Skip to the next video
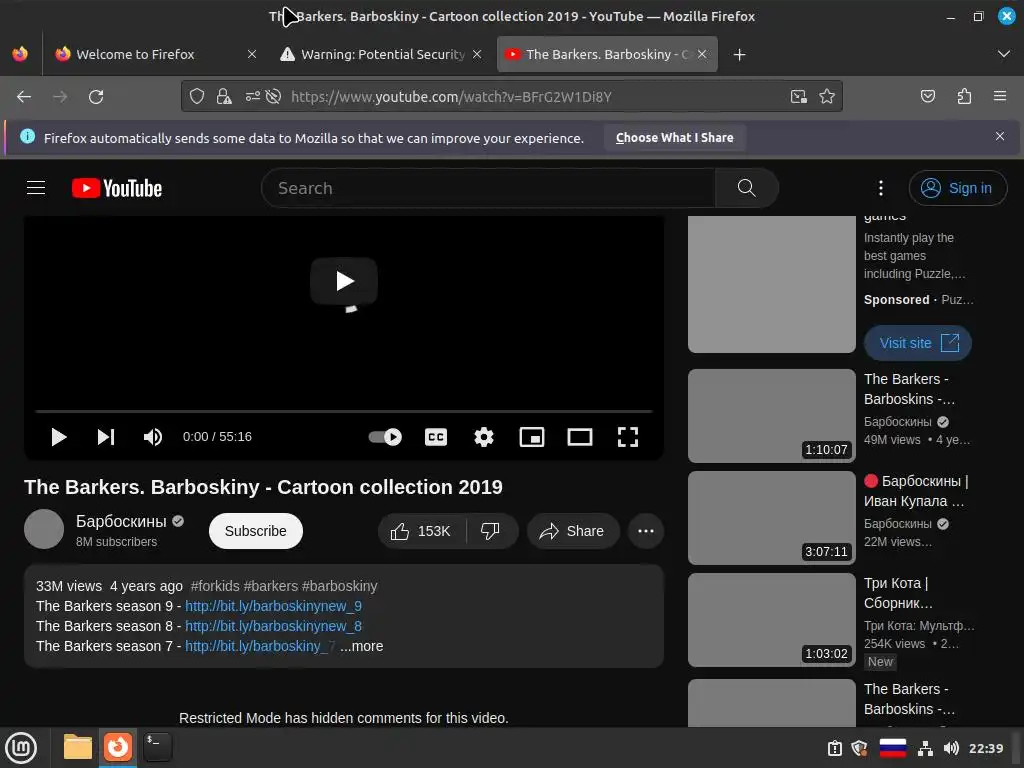Viewport: 1024px width, 768px height. pyautogui.click(x=106, y=437)
